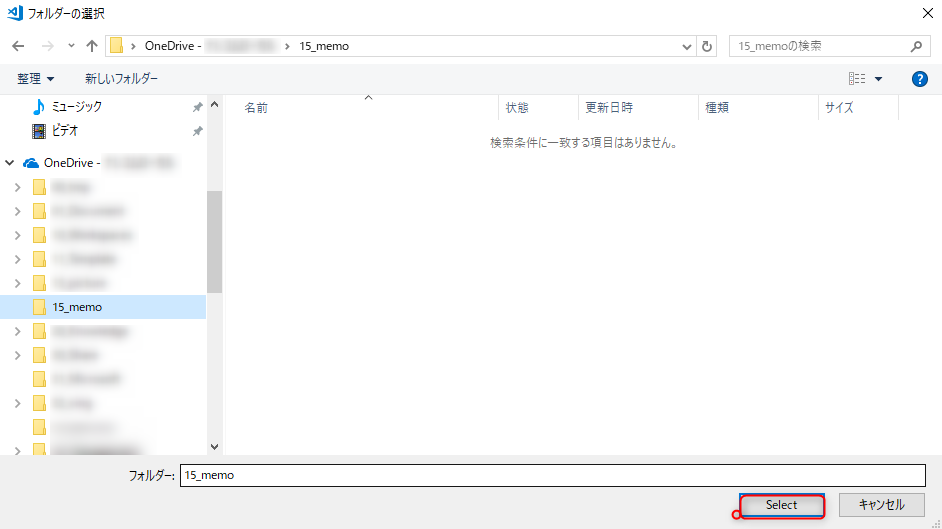This screenshot has width=942, height=529.
Task: Open address bar history dropdown
Action: tap(687, 46)
